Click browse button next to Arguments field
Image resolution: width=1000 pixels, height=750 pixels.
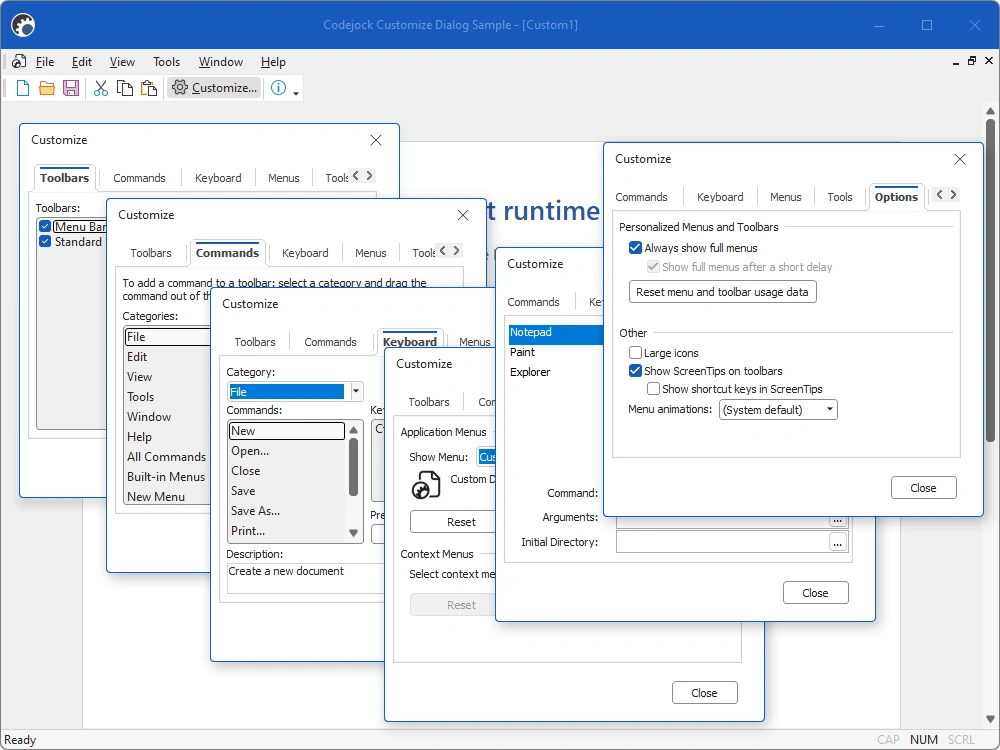(x=837, y=520)
